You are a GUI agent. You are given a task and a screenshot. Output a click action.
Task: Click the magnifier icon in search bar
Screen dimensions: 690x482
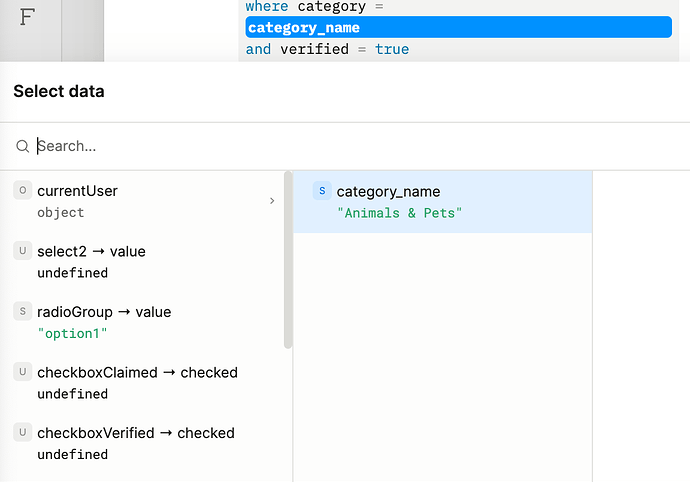tap(22, 147)
